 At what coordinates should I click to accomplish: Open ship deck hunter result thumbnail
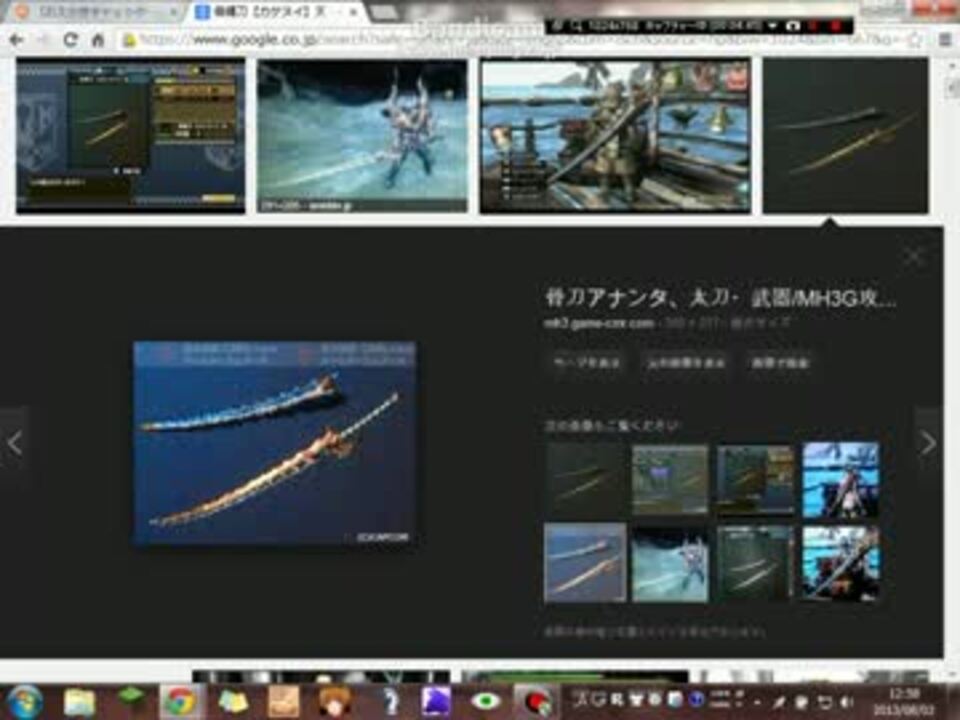click(x=615, y=136)
